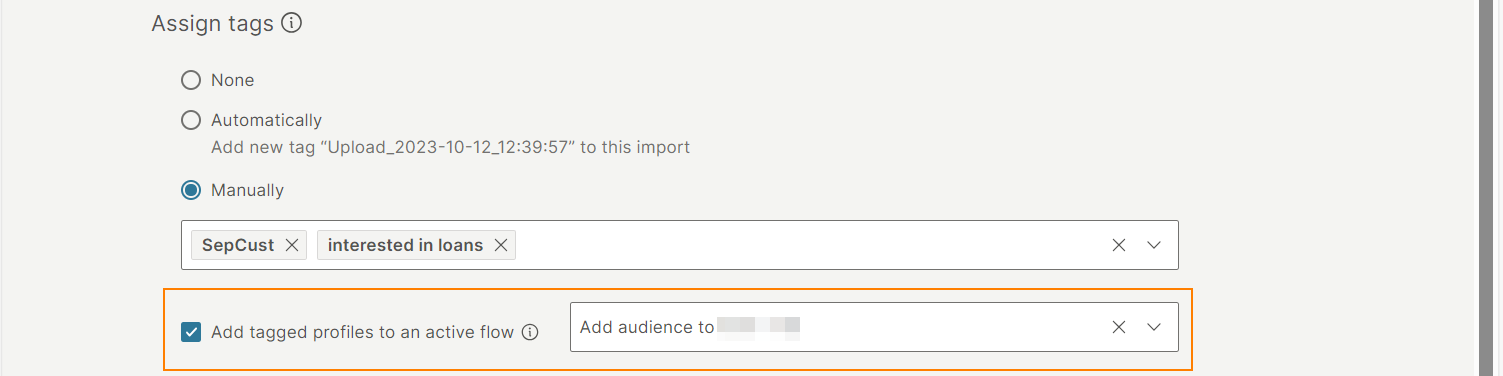This screenshot has height=376, width=1503.
Task: Remove the interested in loans tag
Action: pos(501,245)
